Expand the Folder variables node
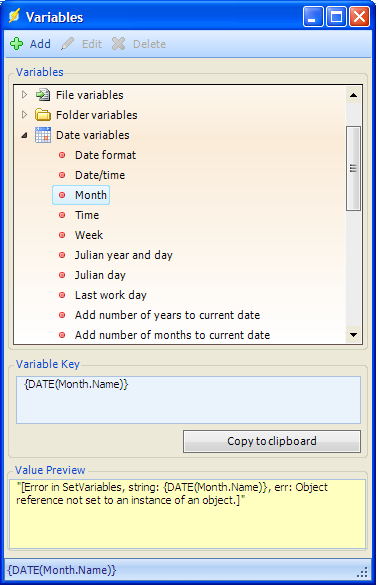The image size is (378, 585). (25, 115)
